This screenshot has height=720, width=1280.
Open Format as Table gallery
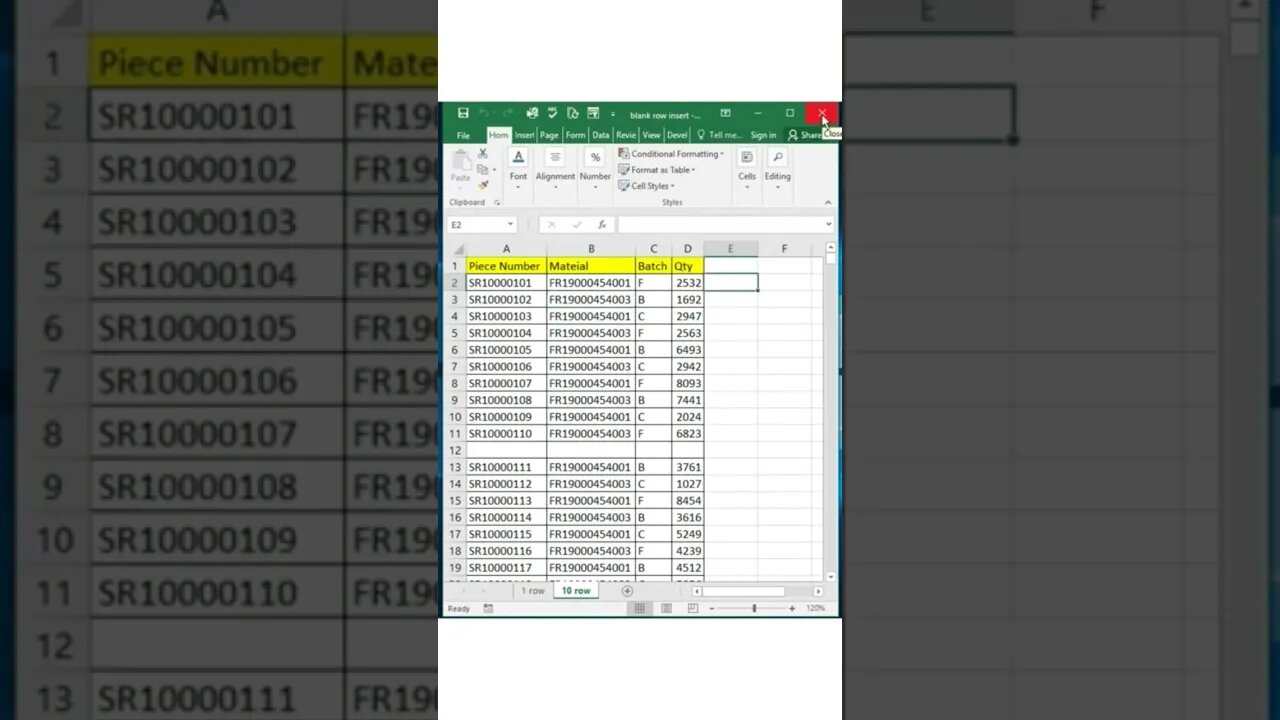coord(657,170)
